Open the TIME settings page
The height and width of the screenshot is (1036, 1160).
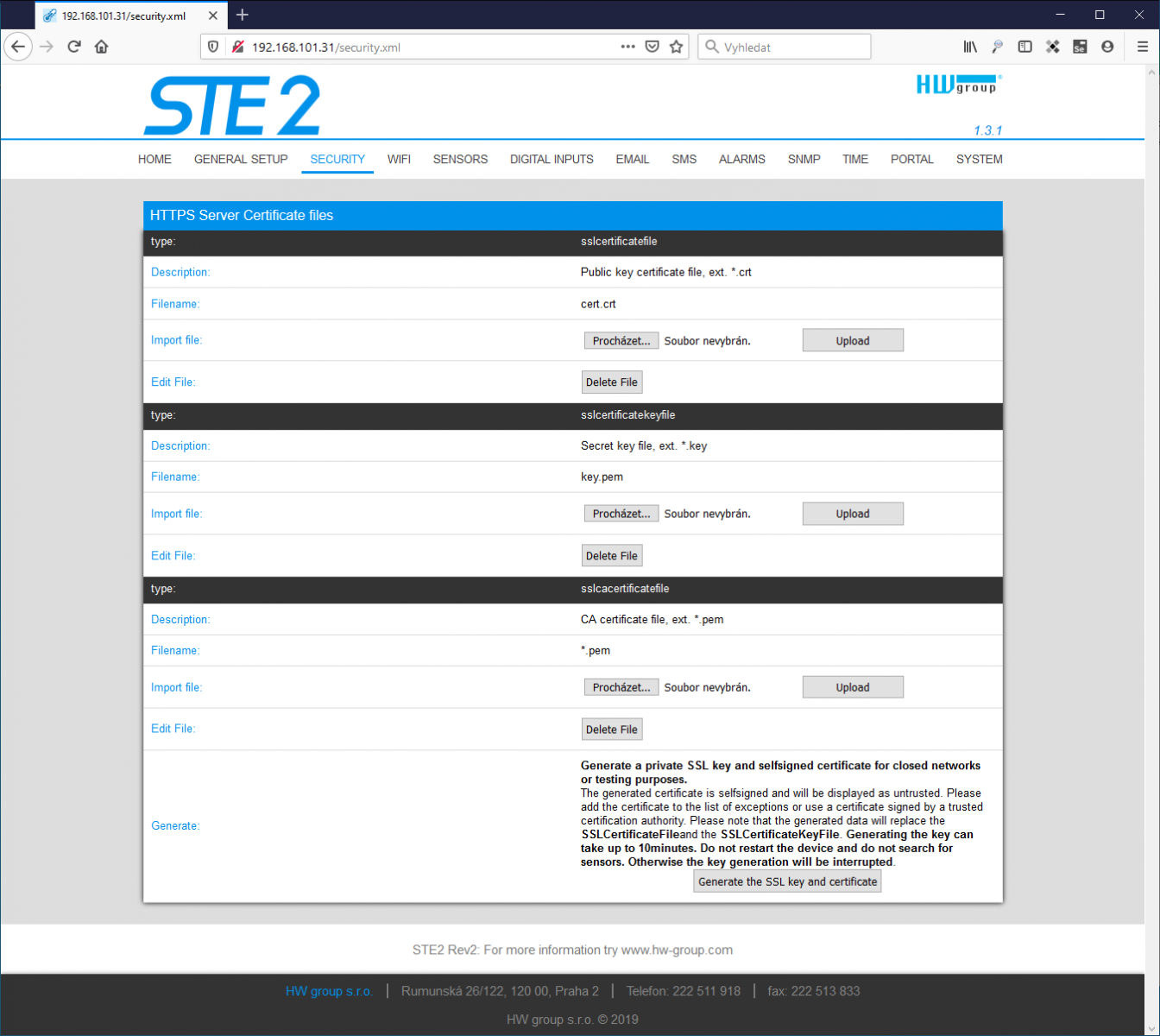click(855, 159)
